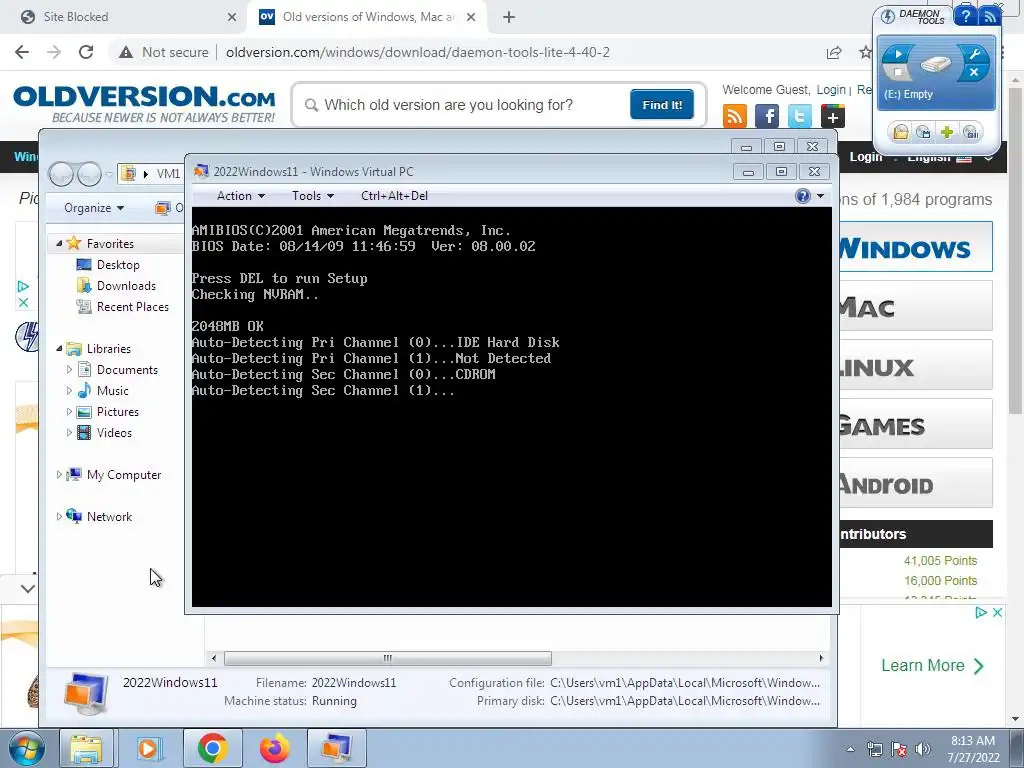
Task: Click the DAEMON Tools gadget RSS feed icon
Action: [990, 16]
